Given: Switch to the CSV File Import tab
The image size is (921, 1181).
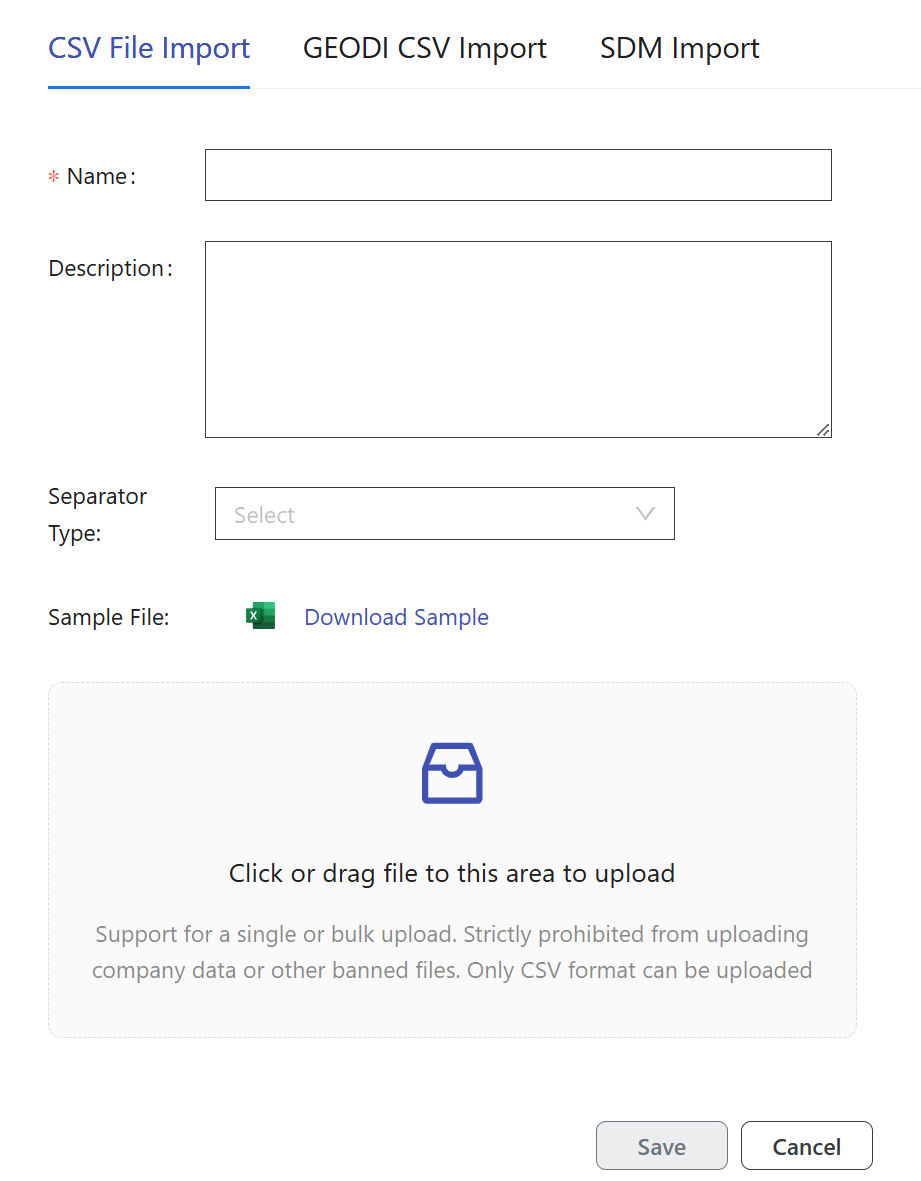Looking at the screenshot, I should tap(149, 48).
